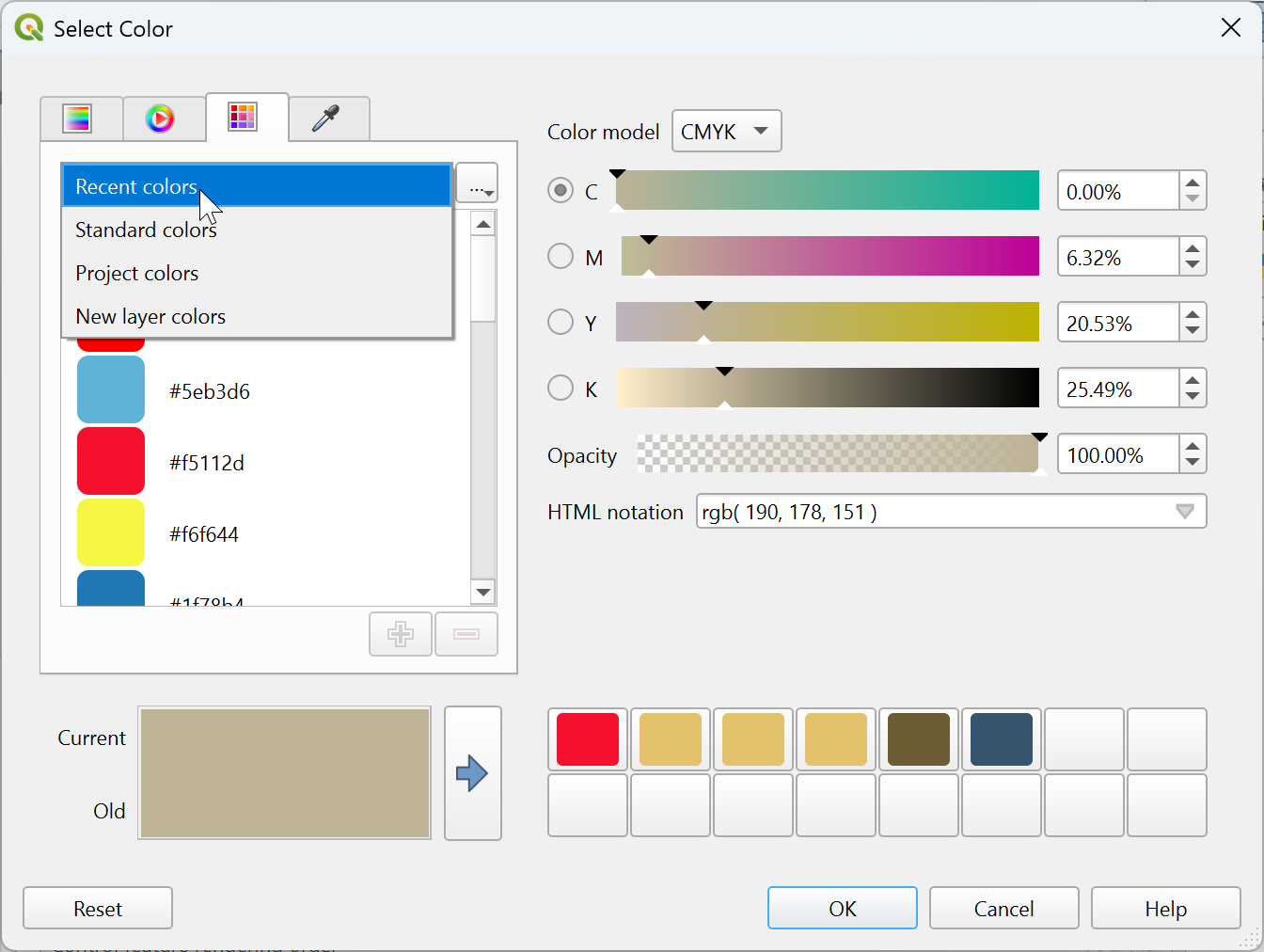Image resolution: width=1264 pixels, height=952 pixels.
Task: Choose Project colors from the palette list
Action: [x=136, y=273]
